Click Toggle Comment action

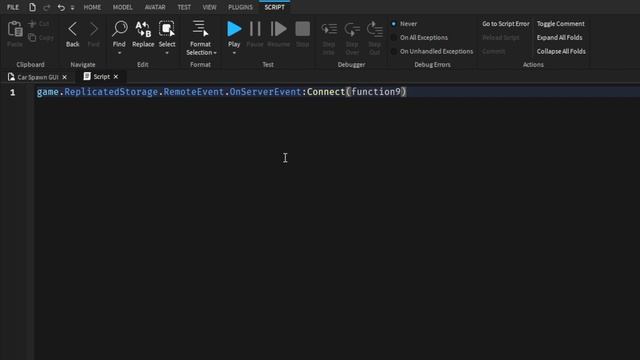click(x=560, y=24)
